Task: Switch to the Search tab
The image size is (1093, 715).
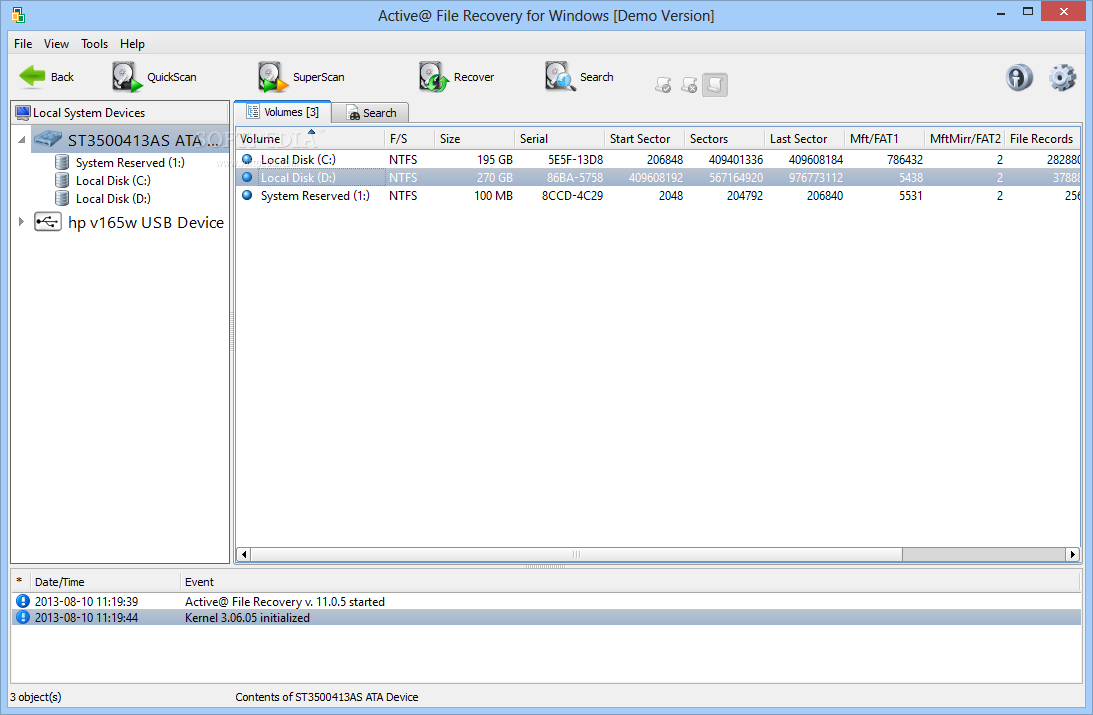Action: (x=371, y=113)
